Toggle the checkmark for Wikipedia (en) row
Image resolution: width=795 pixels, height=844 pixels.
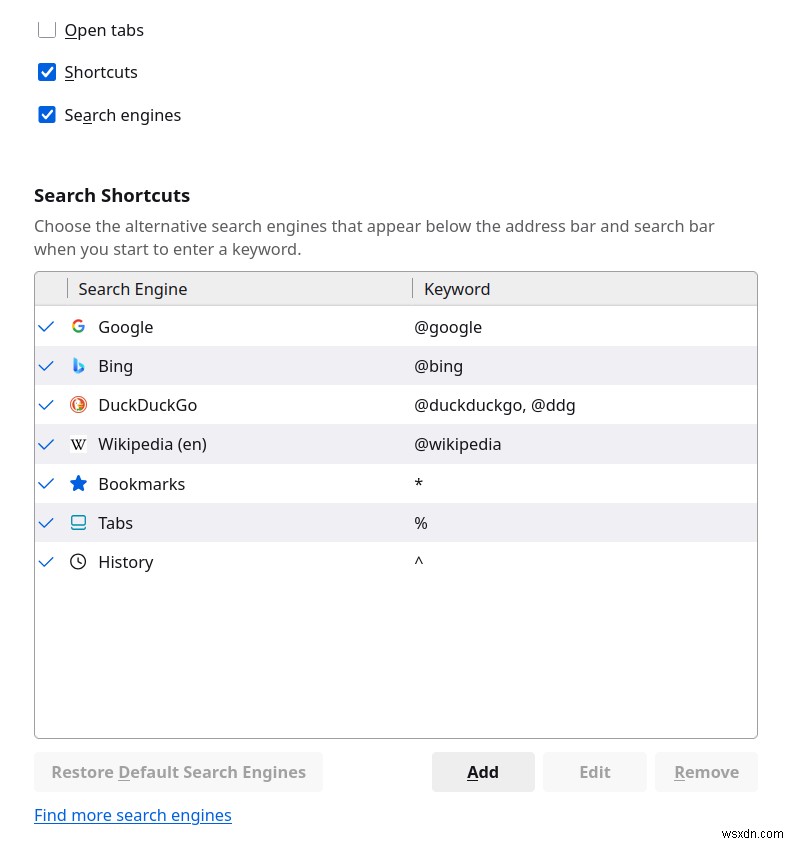[47, 444]
